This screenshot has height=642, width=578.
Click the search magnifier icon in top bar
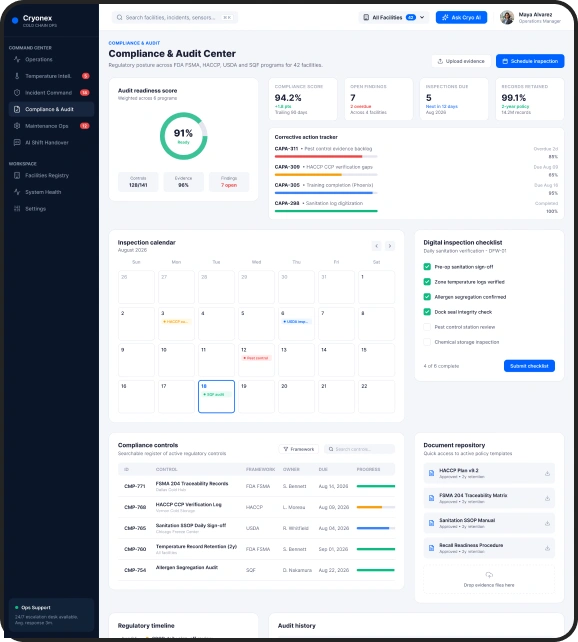pyautogui.click(x=120, y=18)
